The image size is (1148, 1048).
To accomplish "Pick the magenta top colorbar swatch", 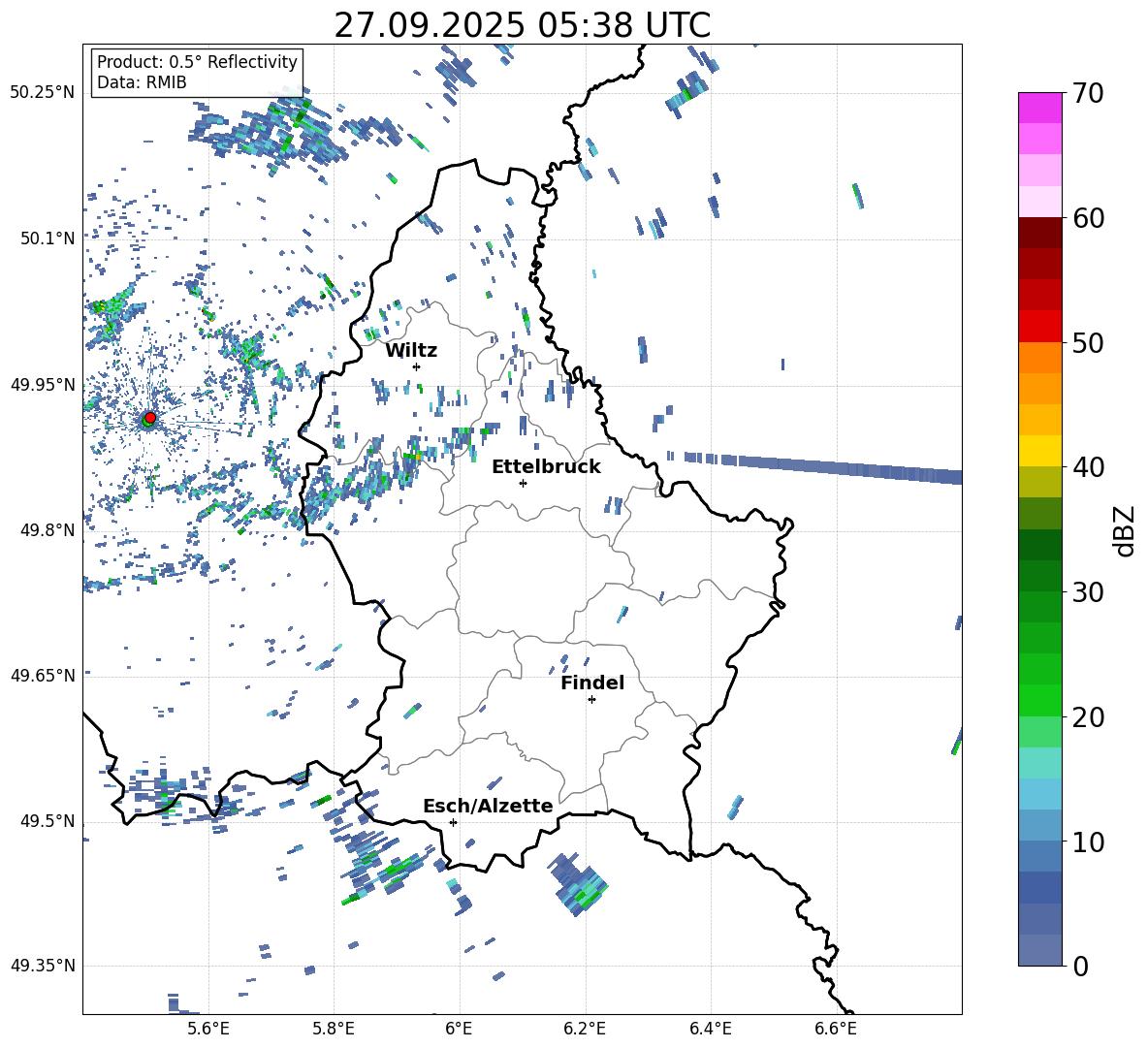I will pyautogui.click(x=1039, y=108).
